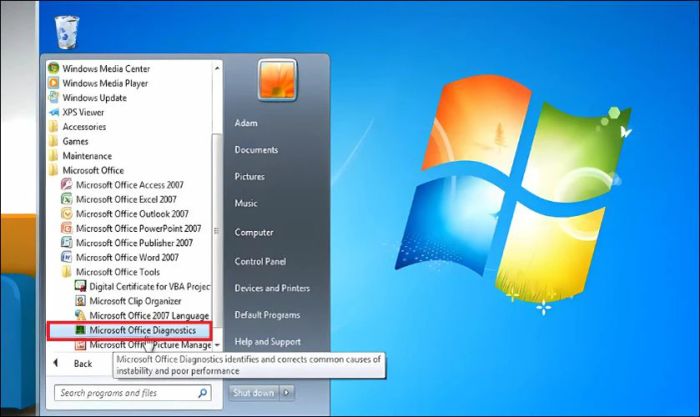Click the Publisher 2007 icon

click(x=67, y=242)
